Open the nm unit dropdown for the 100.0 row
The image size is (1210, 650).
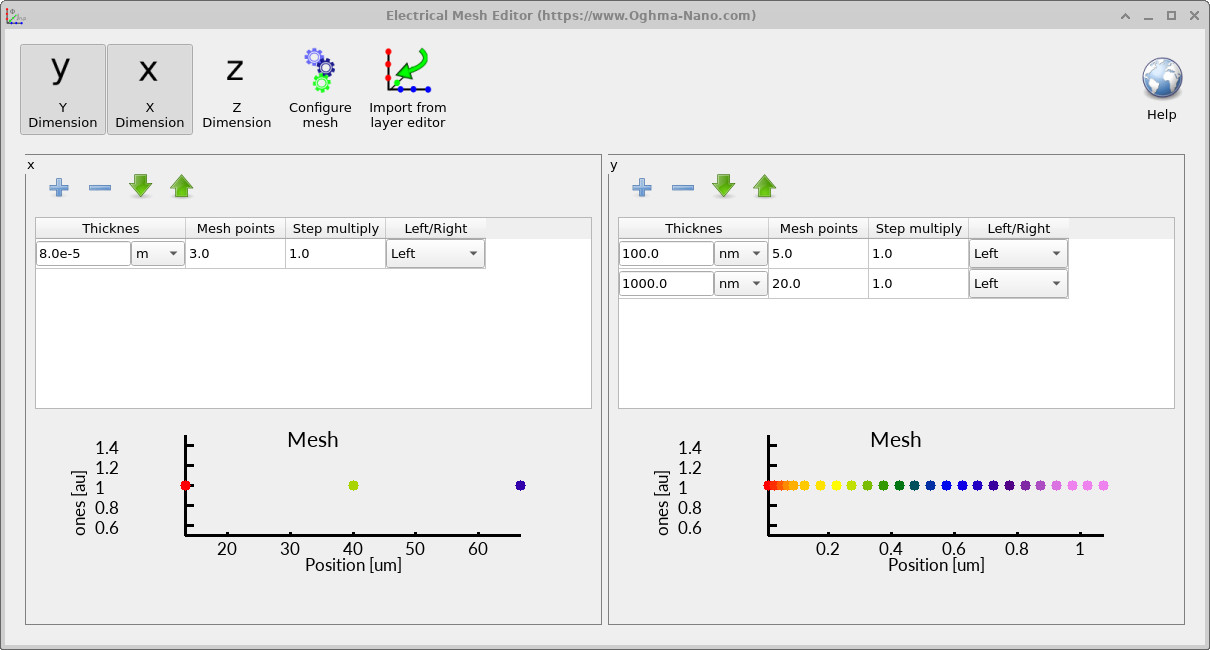tap(740, 253)
